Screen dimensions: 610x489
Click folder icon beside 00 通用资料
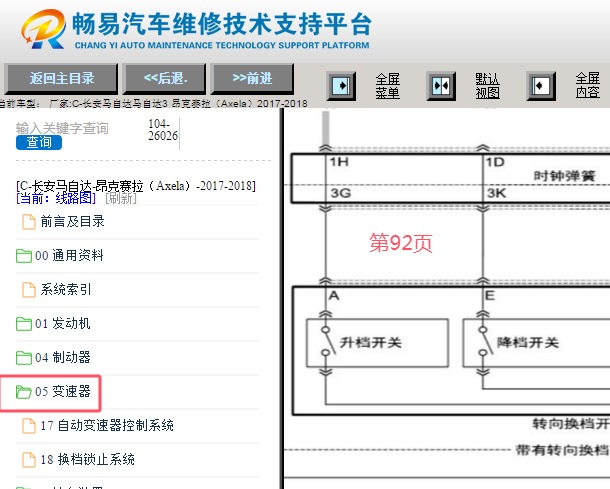(24, 256)
